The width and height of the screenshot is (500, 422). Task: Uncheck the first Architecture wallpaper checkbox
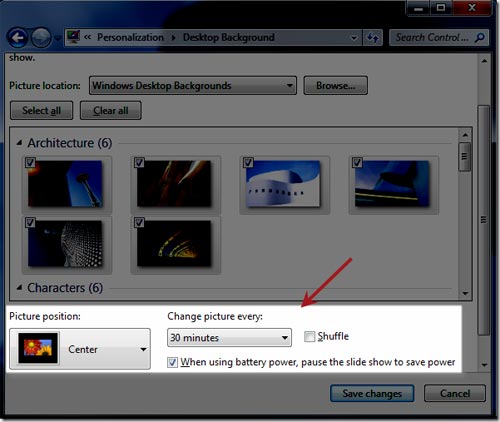coord(30,163)
